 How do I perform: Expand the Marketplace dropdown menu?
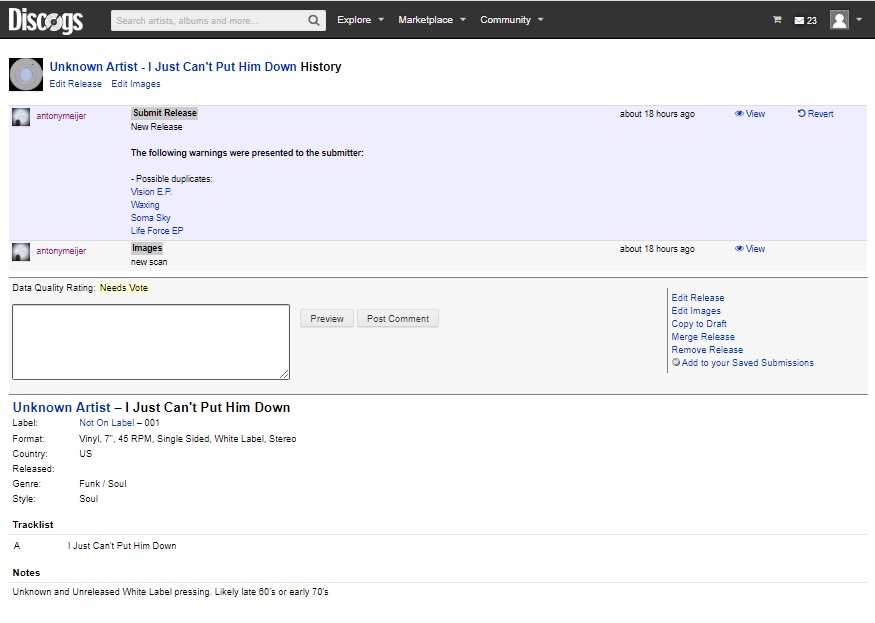pos(432,20)
